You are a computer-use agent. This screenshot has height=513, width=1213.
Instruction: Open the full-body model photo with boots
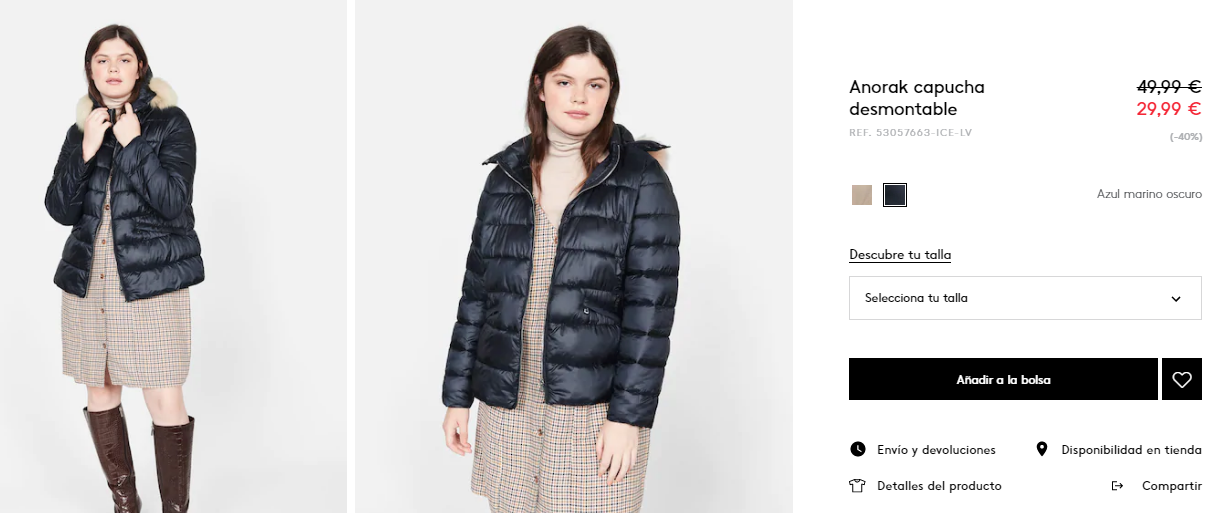coord(173,256)
